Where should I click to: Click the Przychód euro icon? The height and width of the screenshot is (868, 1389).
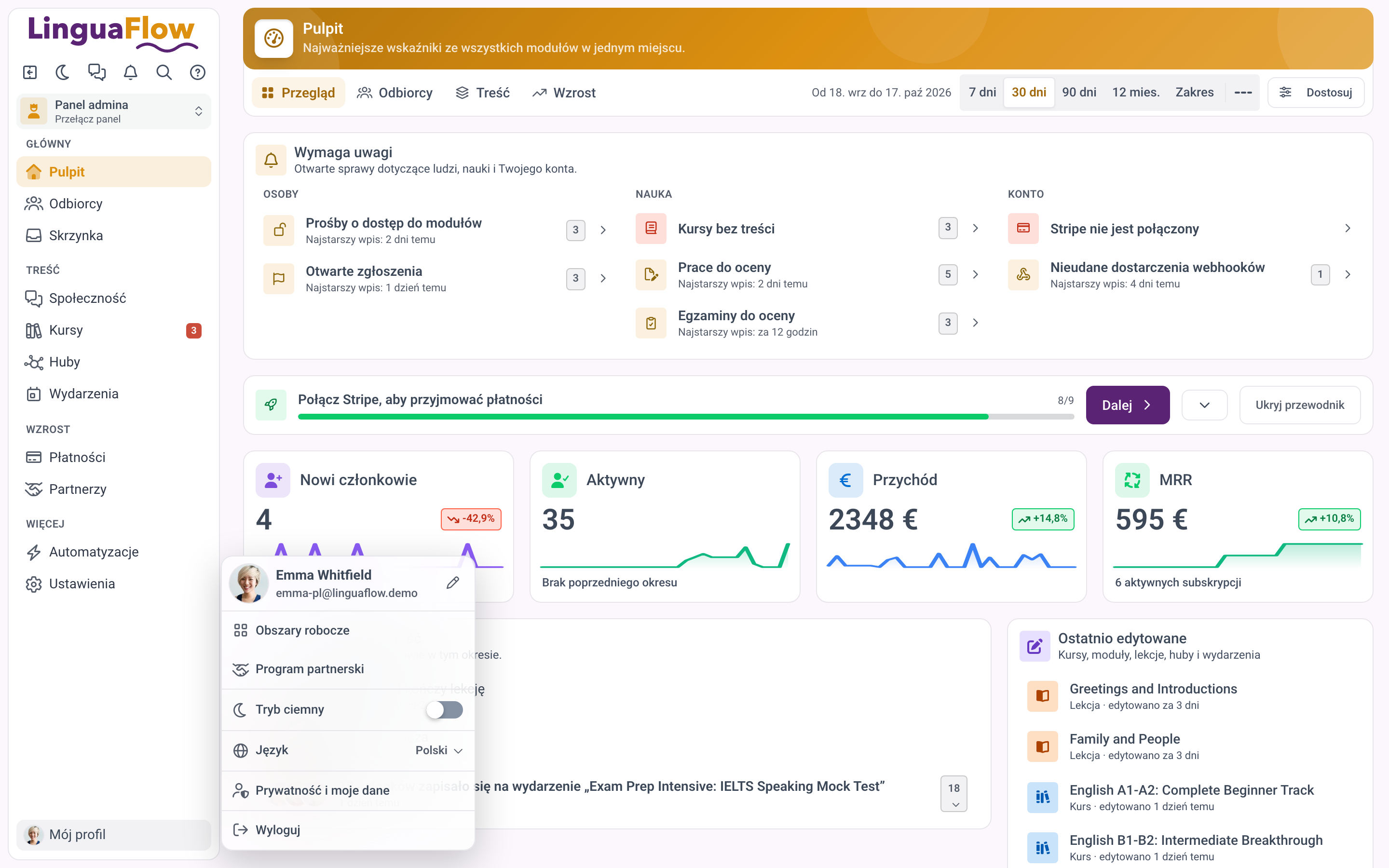tap(845, 480)
